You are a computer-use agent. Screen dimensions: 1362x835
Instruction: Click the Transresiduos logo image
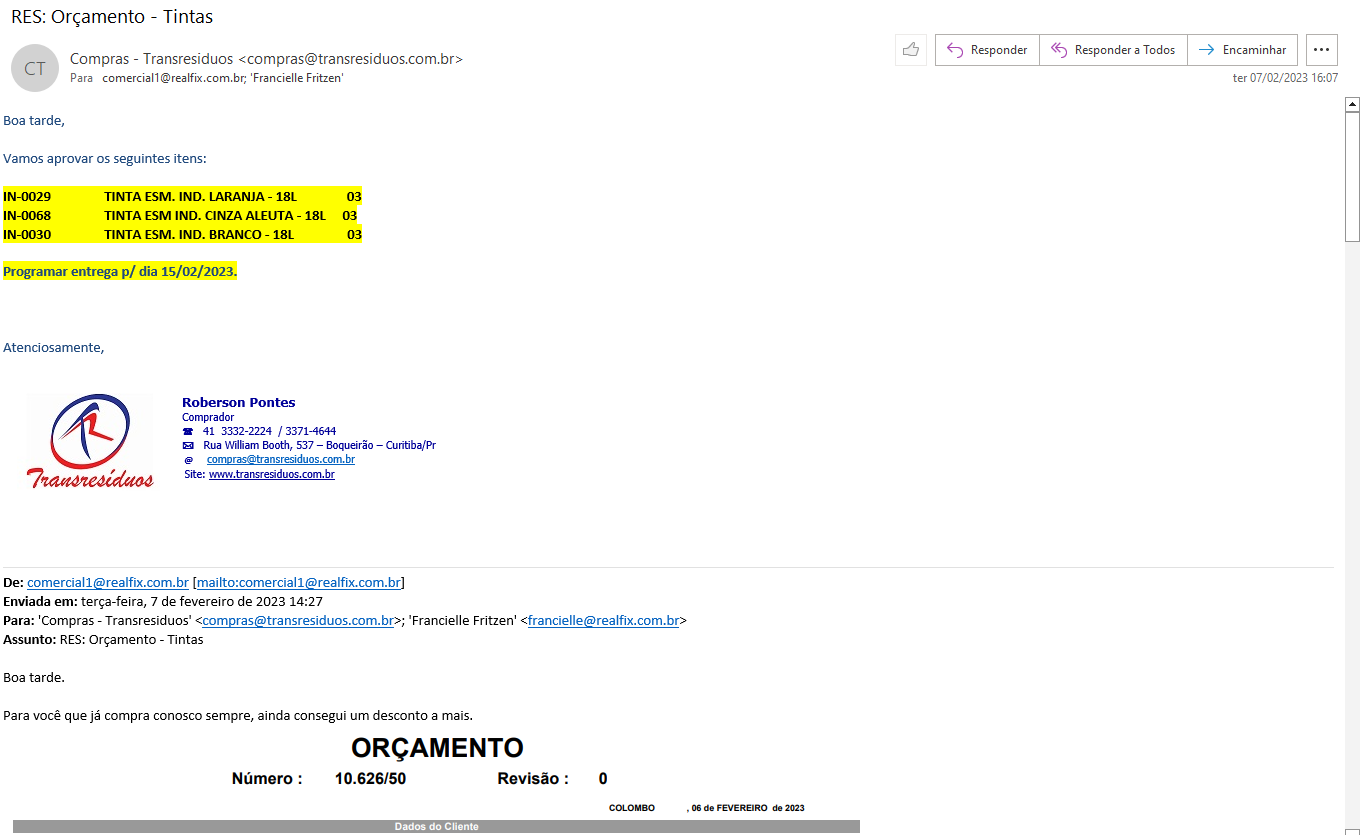90,441
